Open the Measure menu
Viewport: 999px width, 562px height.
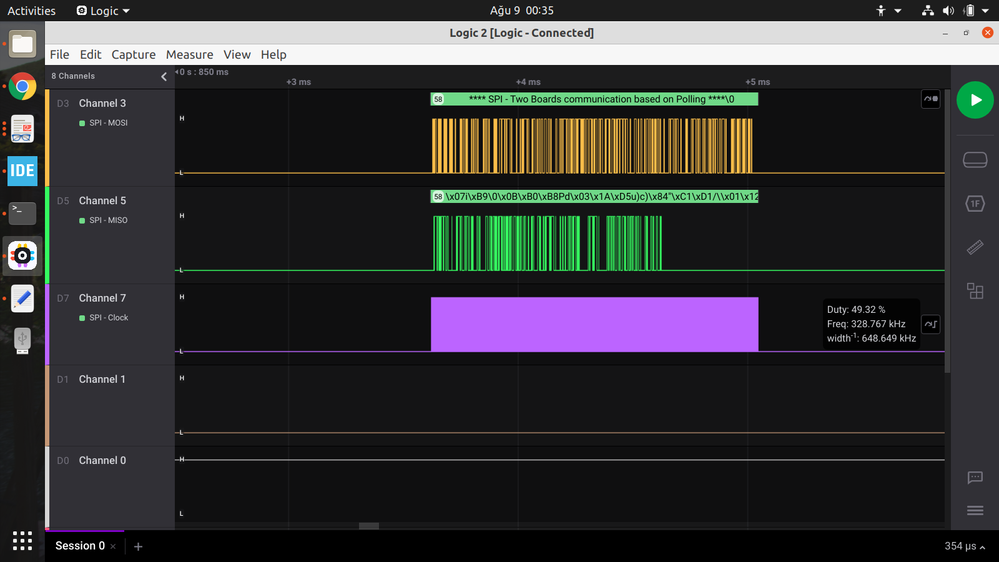[x=189, y=55]
